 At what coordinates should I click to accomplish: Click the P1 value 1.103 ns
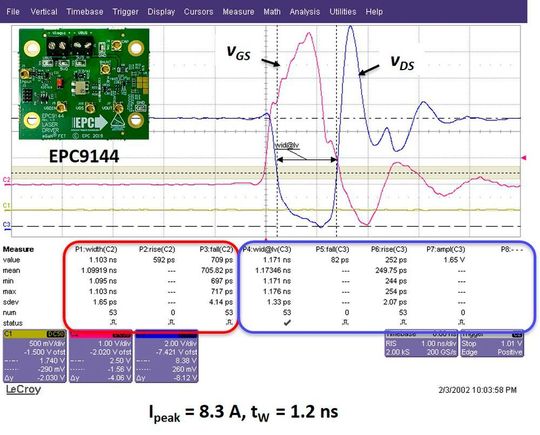pyautogui.click(x=103, y=260)
